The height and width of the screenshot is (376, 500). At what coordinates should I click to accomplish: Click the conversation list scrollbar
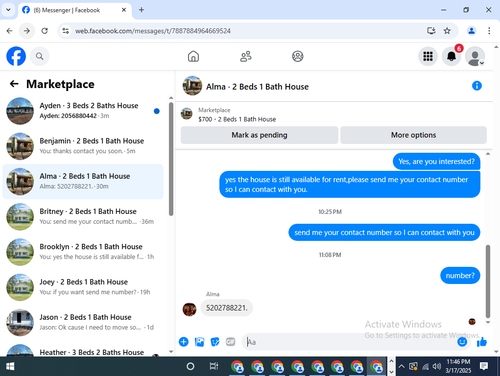(171, 159)
